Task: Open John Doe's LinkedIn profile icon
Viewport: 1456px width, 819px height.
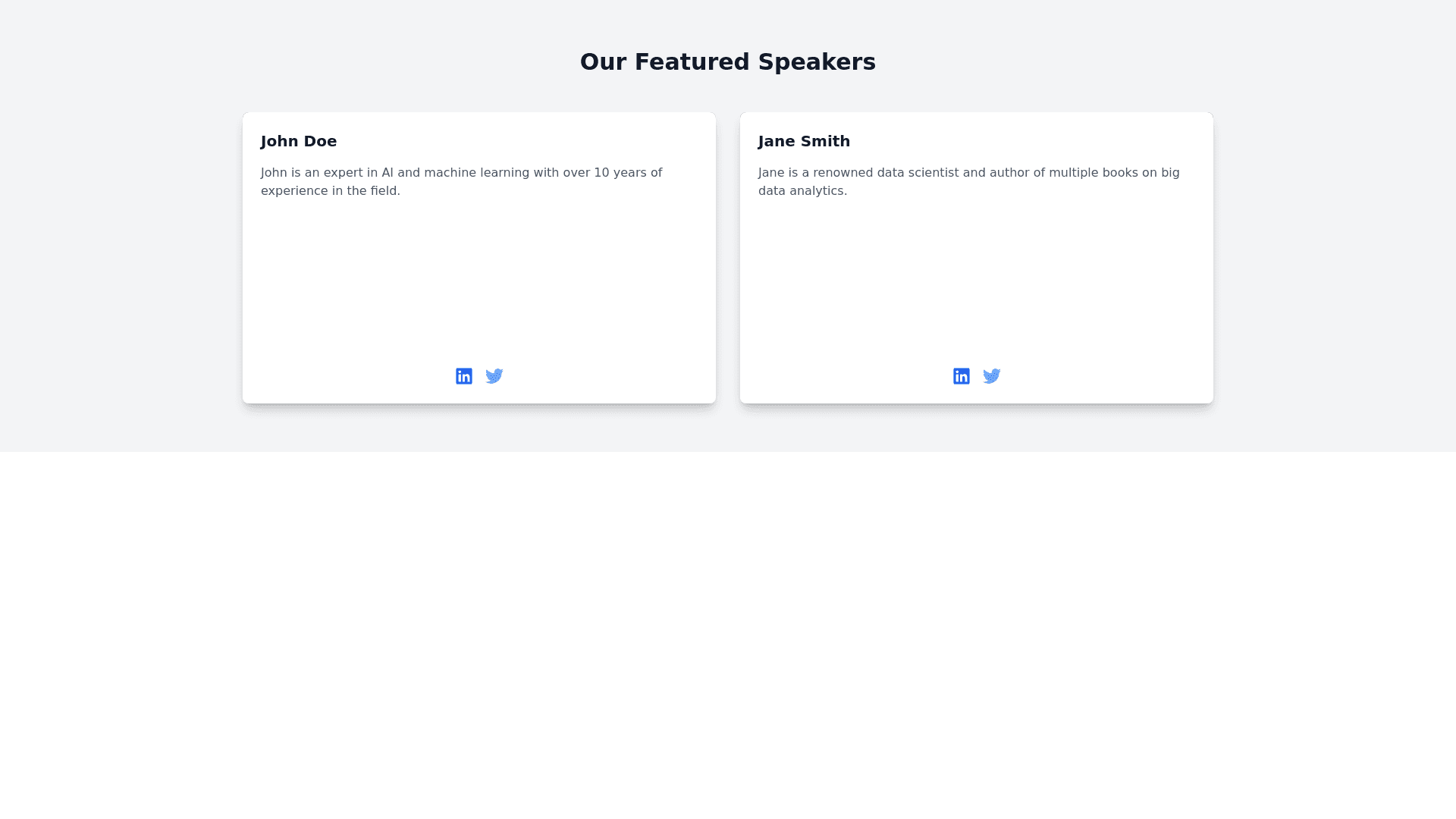Action: pos(464,376)
